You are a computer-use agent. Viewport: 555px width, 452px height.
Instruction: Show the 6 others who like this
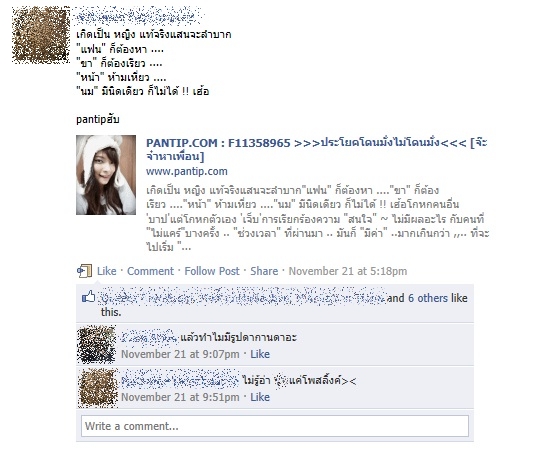coord(428,298)
